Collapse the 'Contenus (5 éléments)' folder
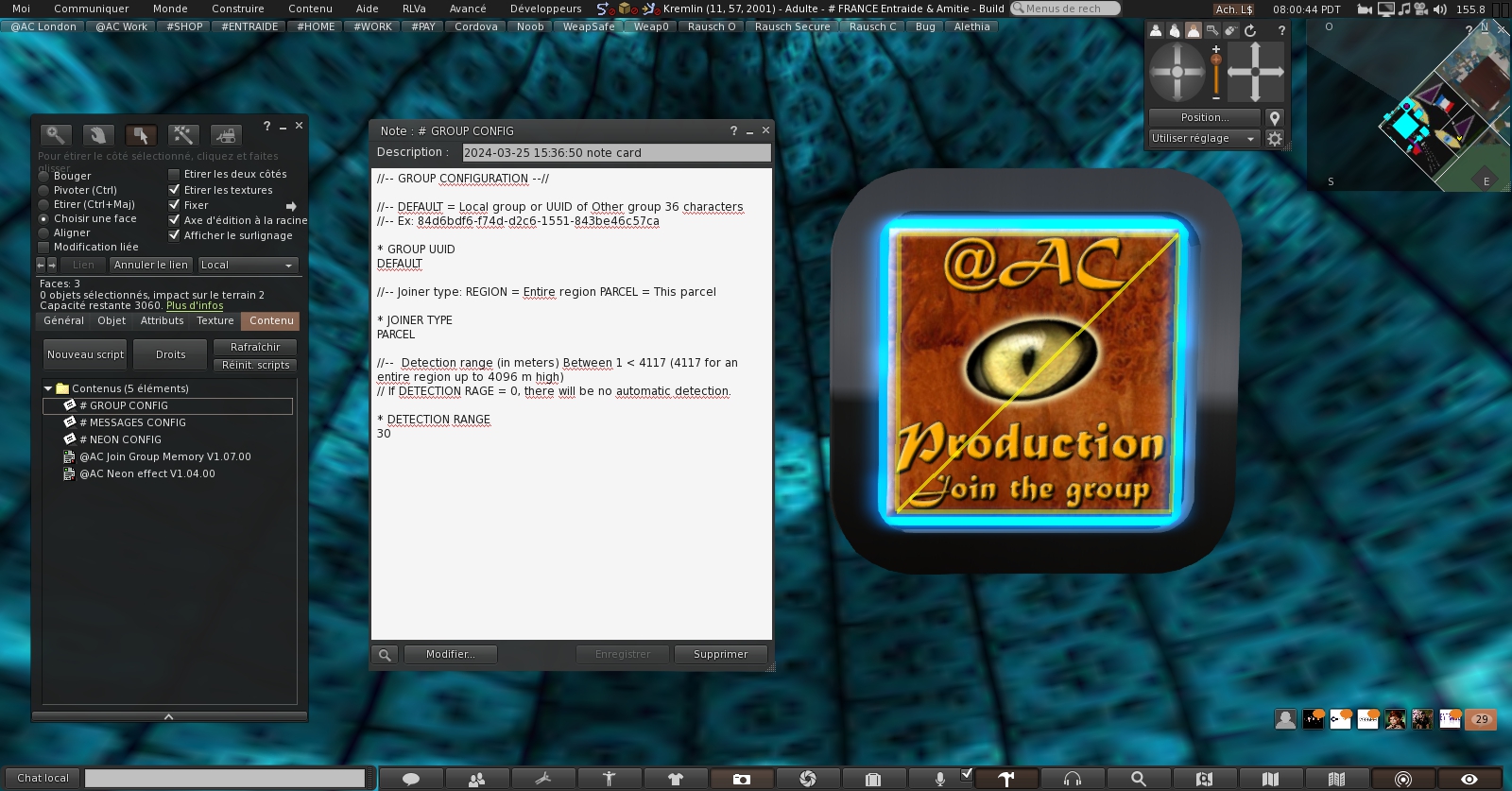The width and height of the screenshot is (1512, 791). click(x=48, y=388)
